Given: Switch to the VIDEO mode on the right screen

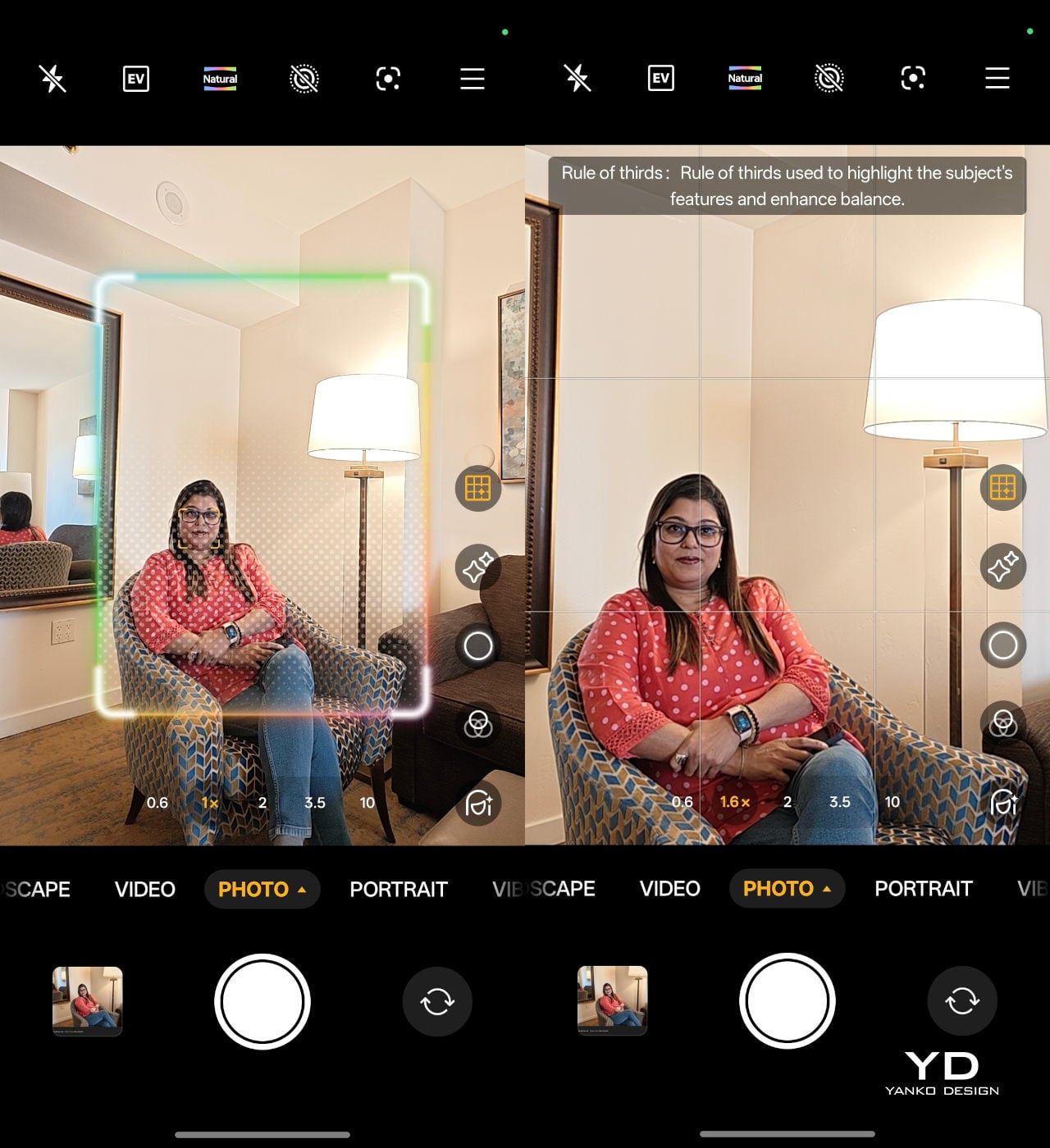Looking at the screenshot, I should pyautogui.click(x=669, y=889).
